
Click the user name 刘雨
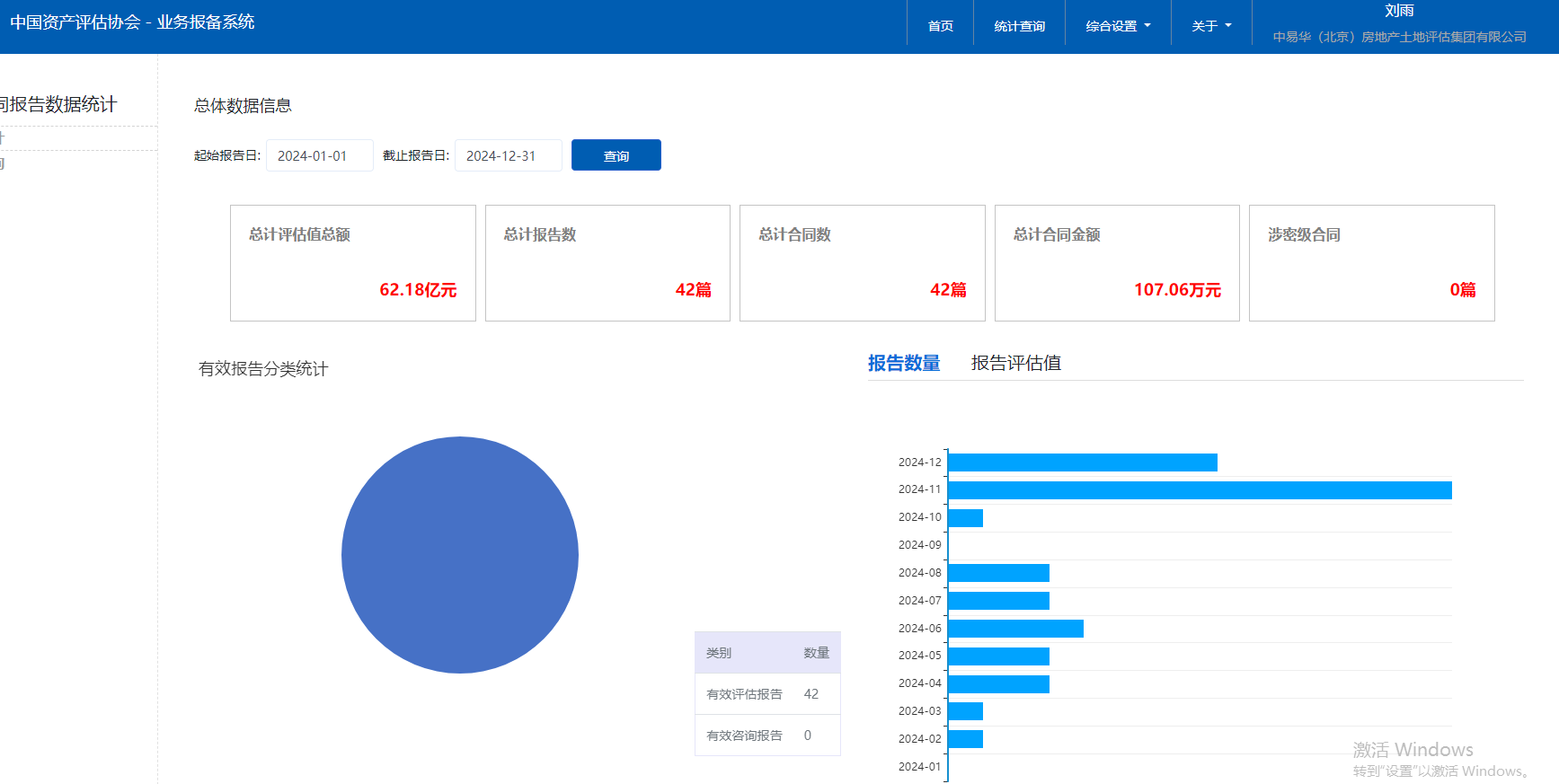(1398, 11)
